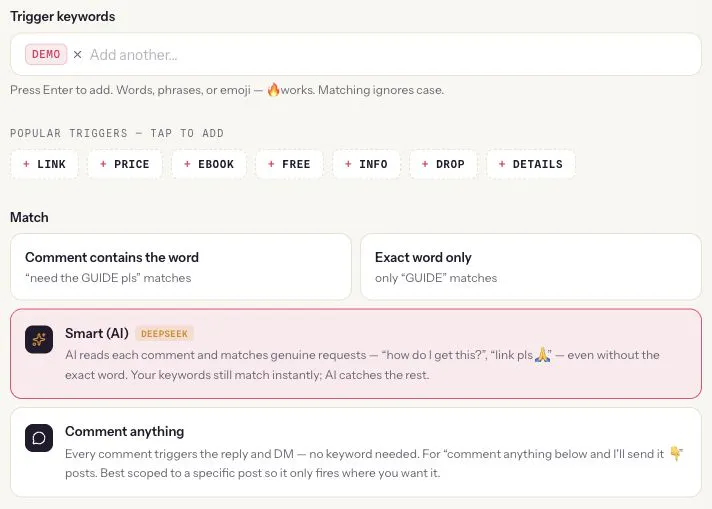Add the LINK popular trigger
The image size is (712, 509).
coord(44,164)
